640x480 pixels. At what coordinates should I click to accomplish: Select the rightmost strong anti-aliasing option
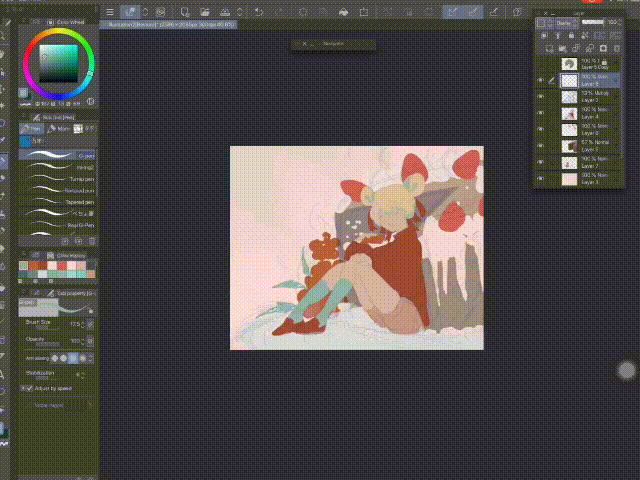(x=83, y=358)
